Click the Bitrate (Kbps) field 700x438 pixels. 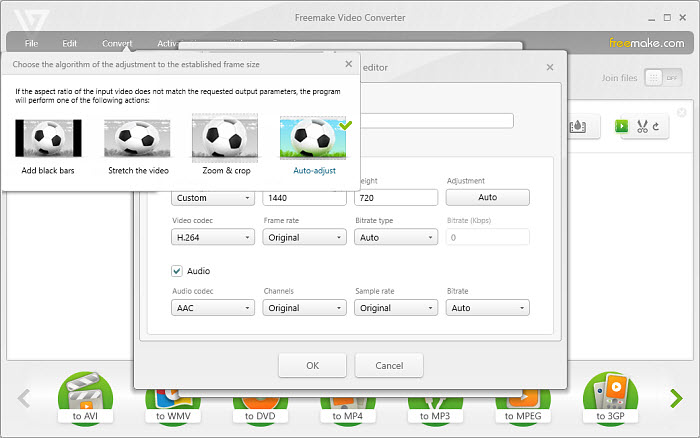tap(488, 237)
